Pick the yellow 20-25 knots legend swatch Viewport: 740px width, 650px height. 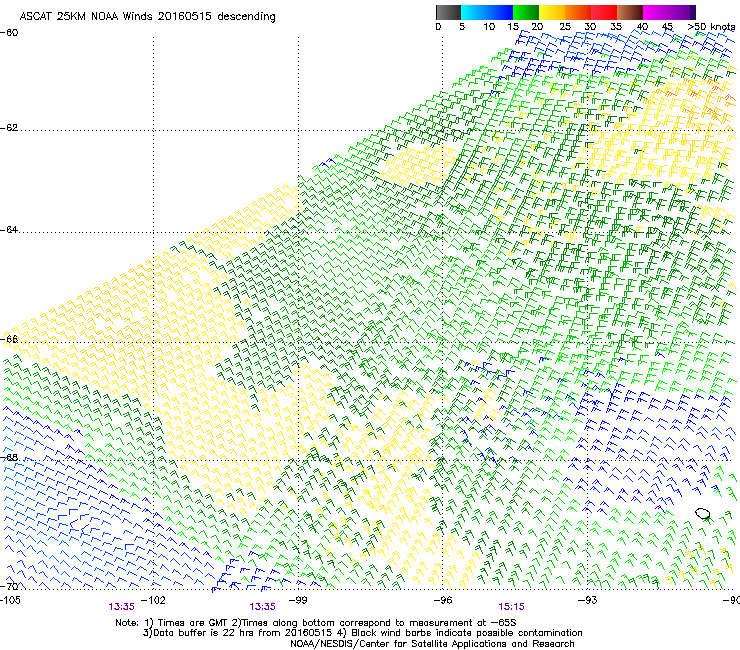point(552,12)
